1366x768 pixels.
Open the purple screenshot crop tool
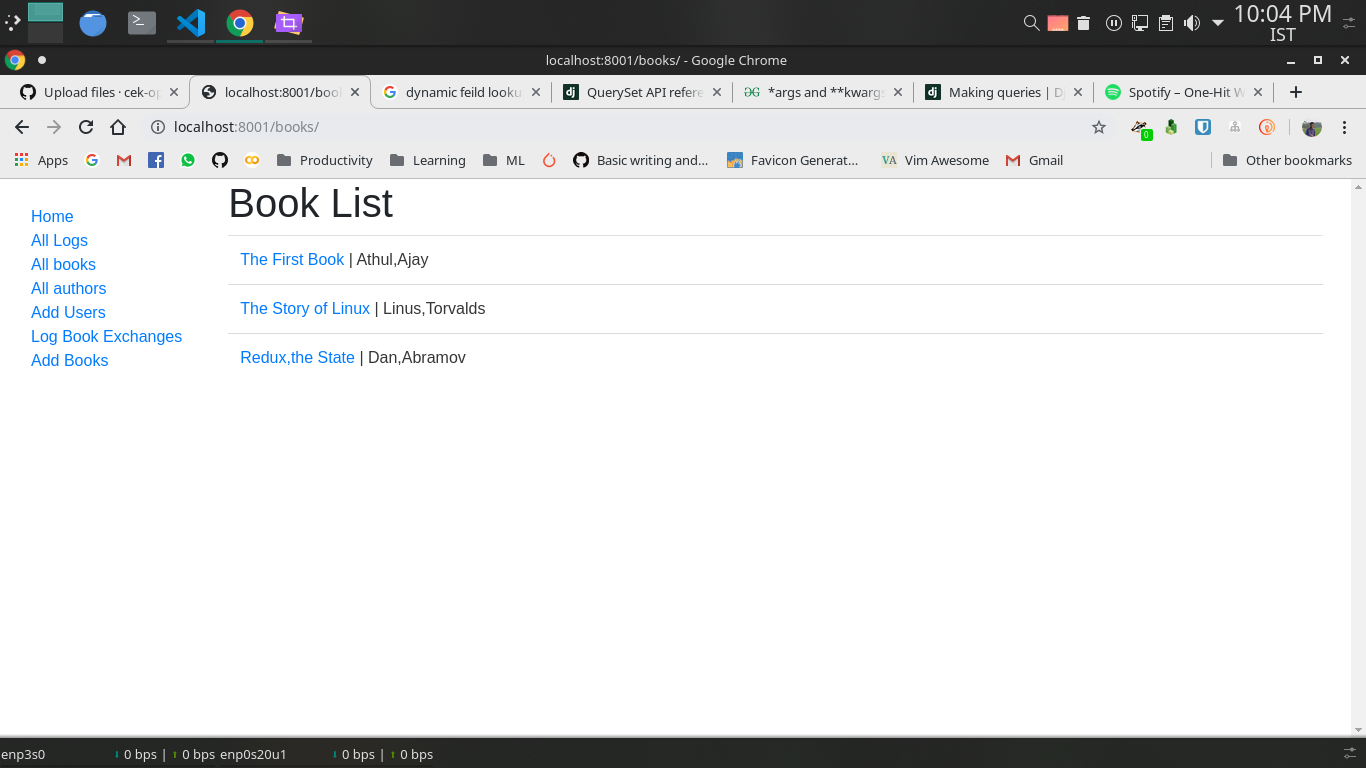(289, 22)
